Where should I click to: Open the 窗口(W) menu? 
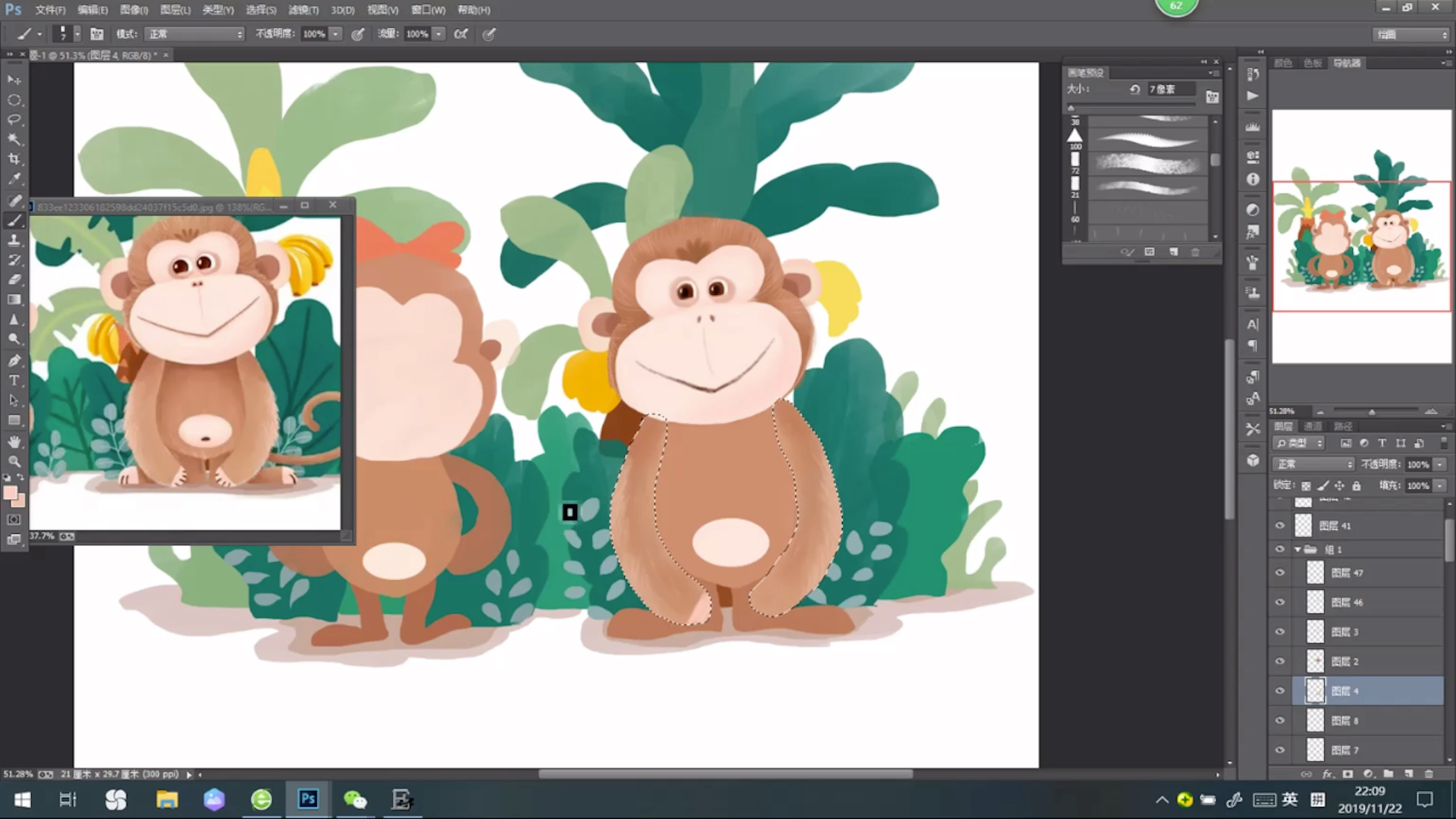(x=428, y=10)
